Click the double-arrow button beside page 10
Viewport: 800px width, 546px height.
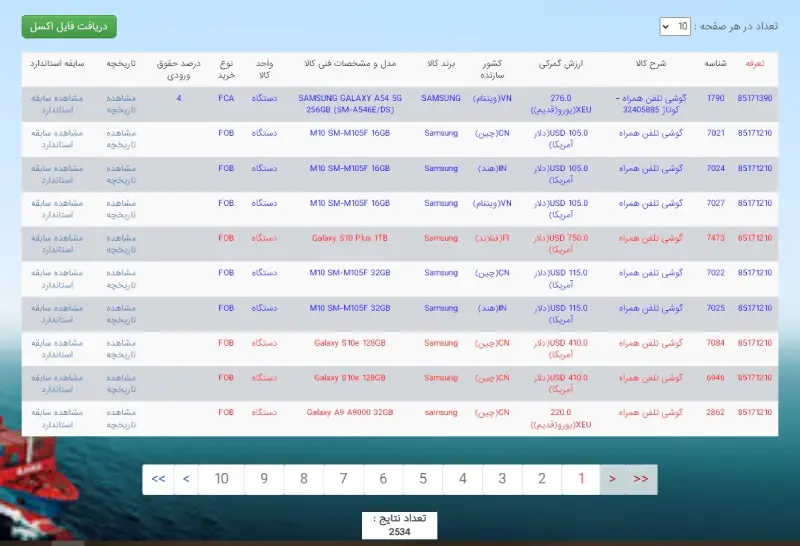(x=158, y=479)
